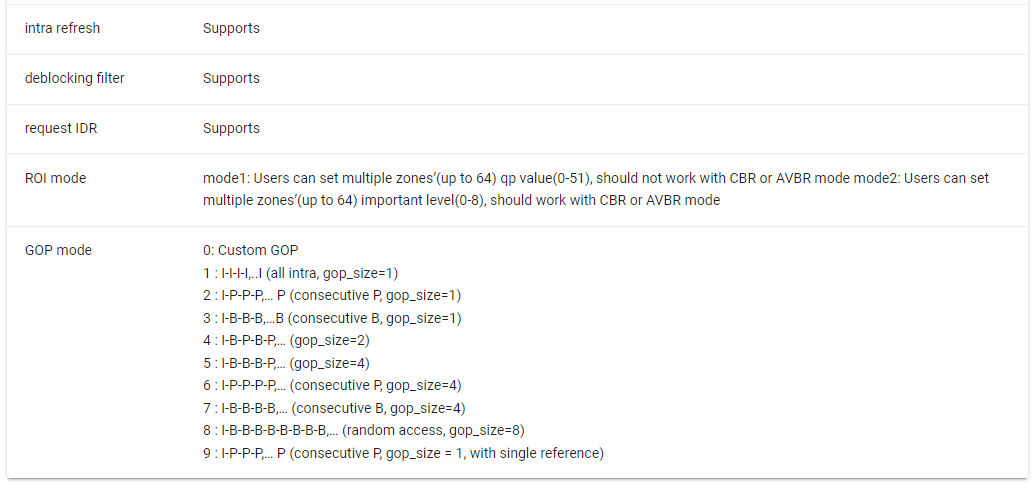The height and width of the screenshot is (490, 1033).
Task: Click GOP mode 5 'I-B-B-B-P' line
Action: pos(286,363)
